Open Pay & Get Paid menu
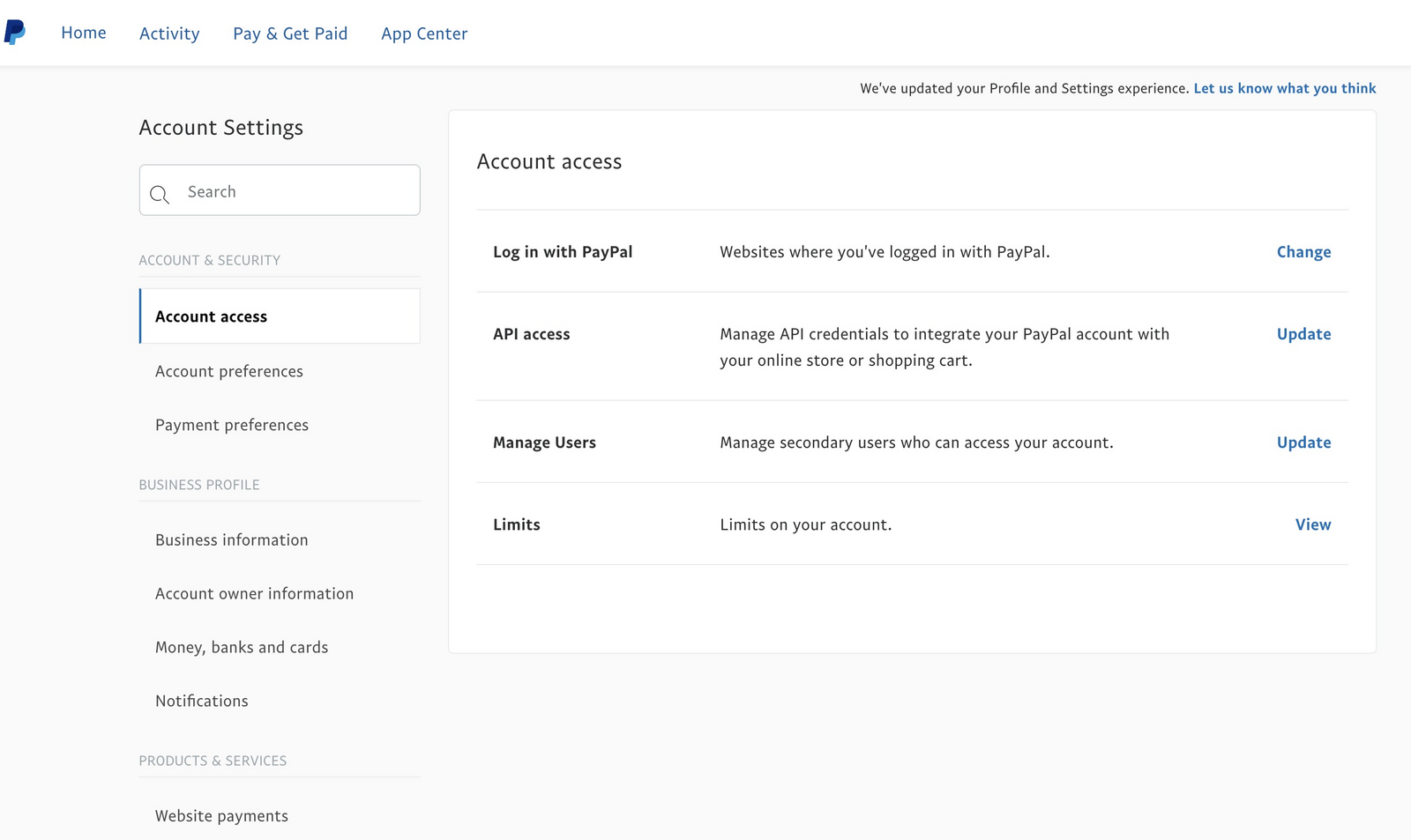 [x=290, y=33]
